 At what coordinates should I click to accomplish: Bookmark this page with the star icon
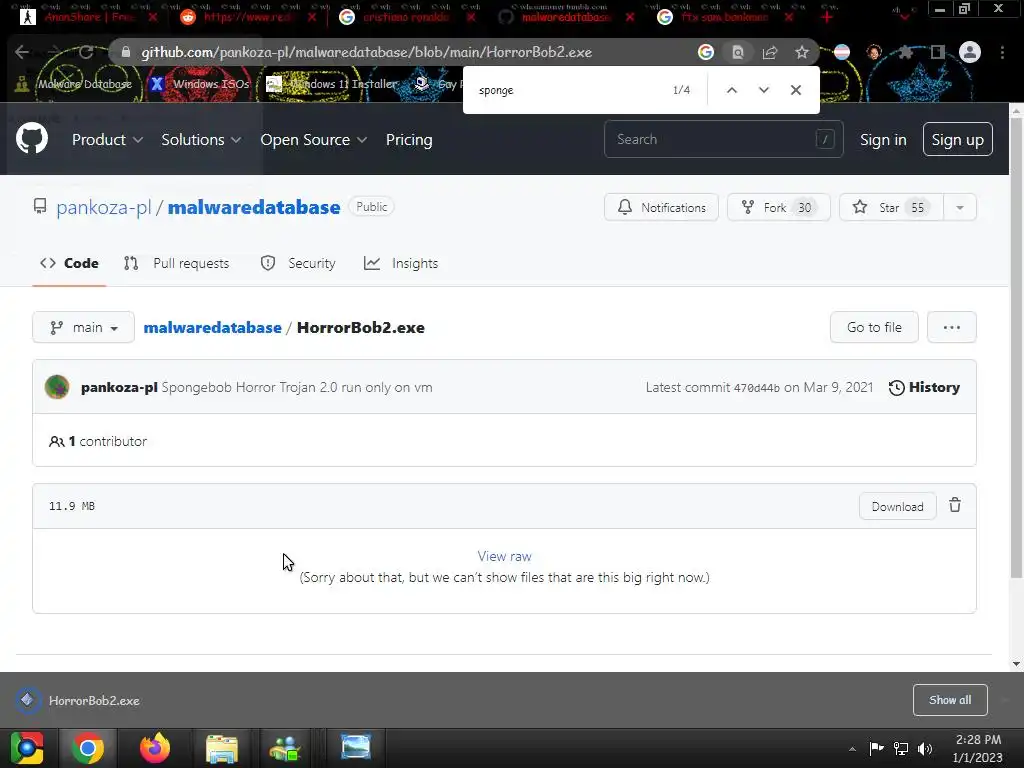[x=801, y=52]
